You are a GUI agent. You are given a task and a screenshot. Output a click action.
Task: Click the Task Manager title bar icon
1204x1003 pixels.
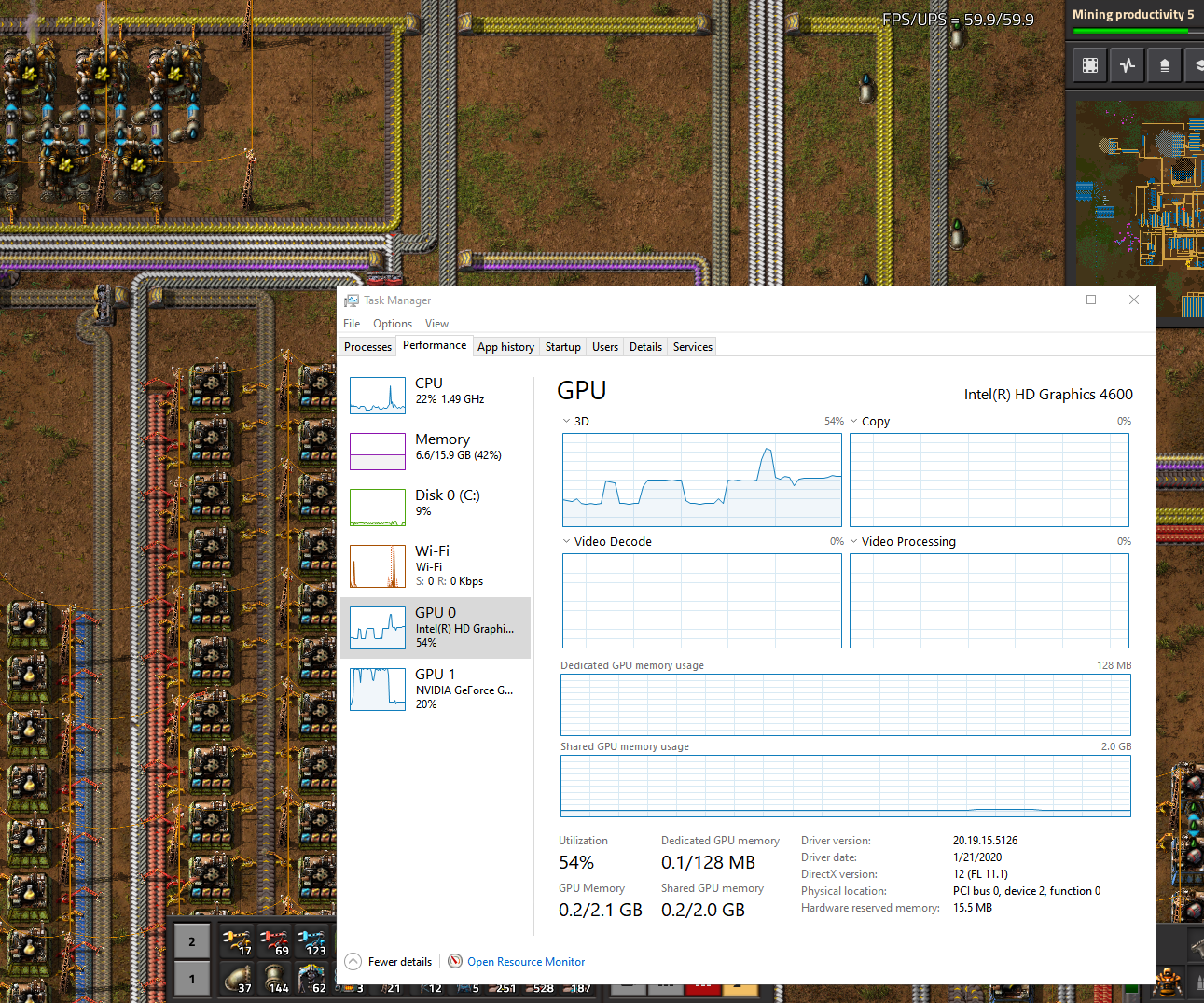coord(352,300)
